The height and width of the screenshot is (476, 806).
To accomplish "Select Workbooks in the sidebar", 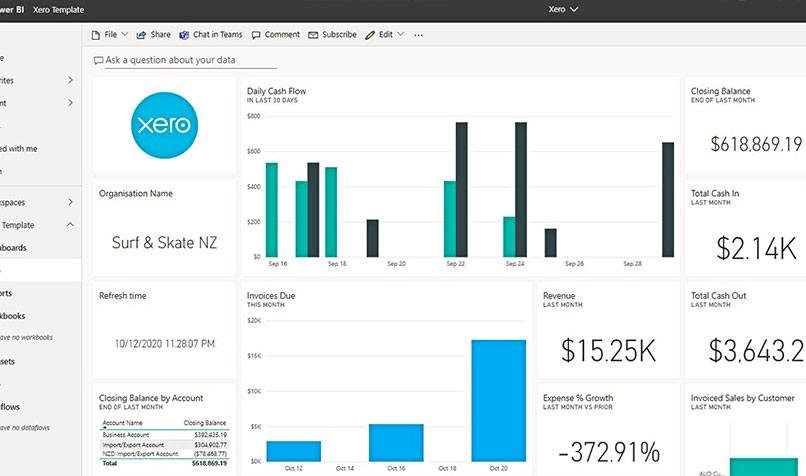I will click(x=13, y=316).
